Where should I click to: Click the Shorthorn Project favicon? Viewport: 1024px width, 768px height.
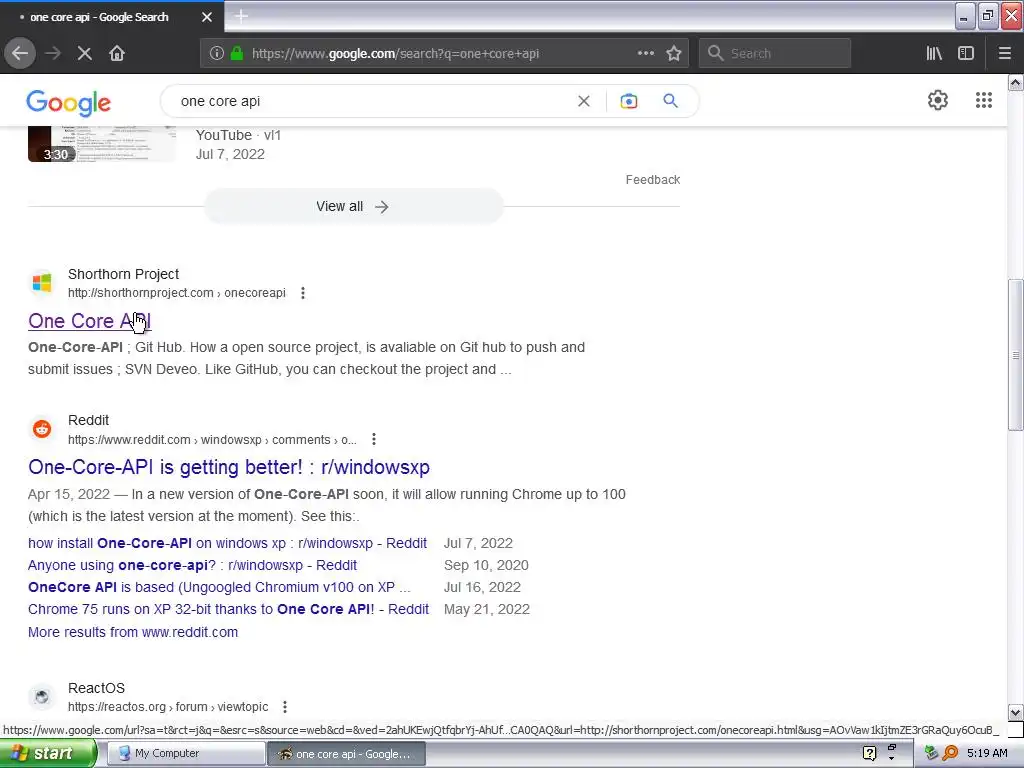click(42, 283)
